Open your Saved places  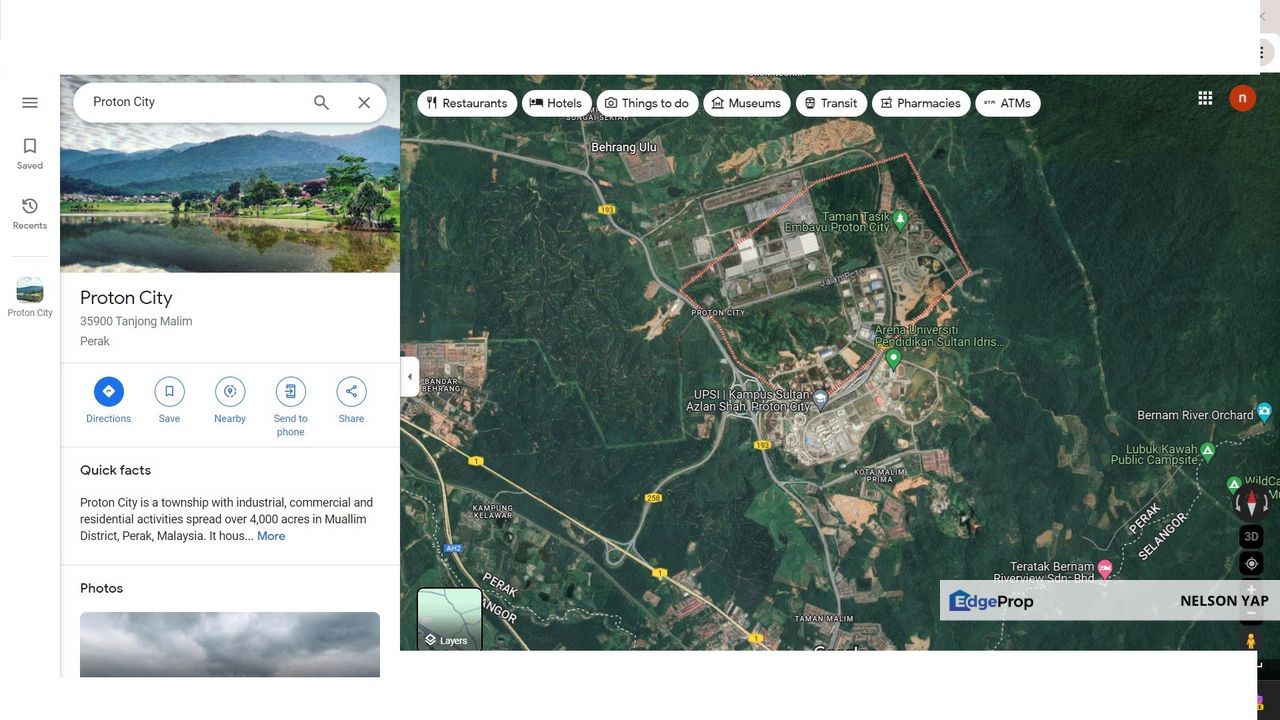click(29, 152)
